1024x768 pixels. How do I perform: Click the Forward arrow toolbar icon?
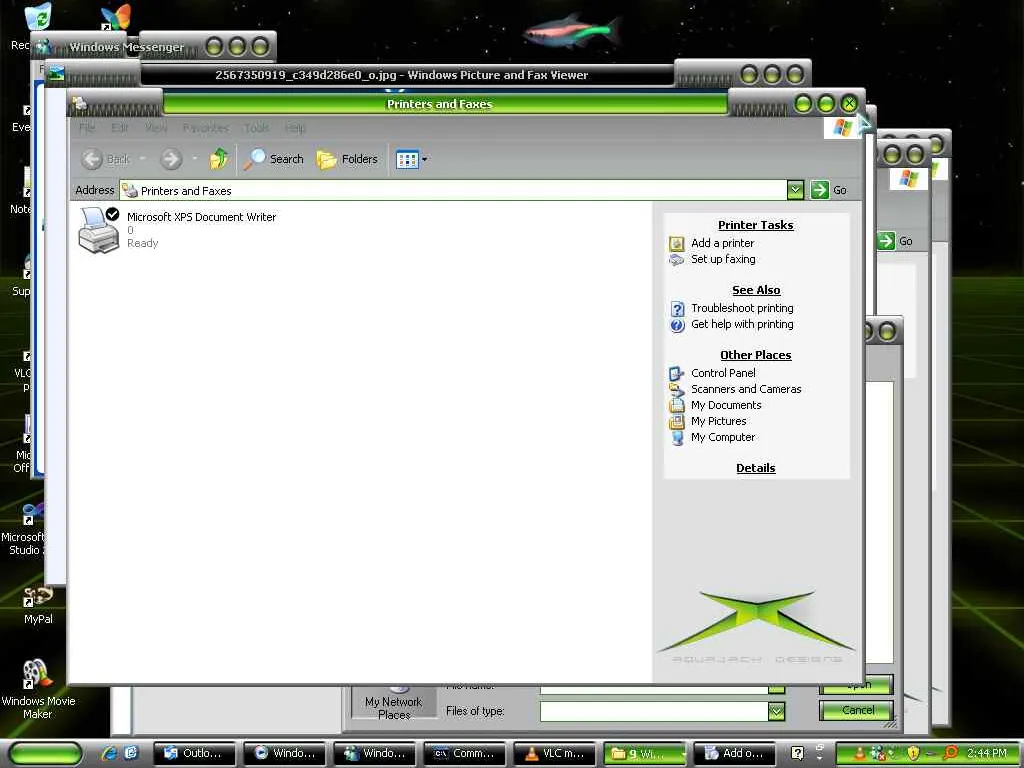point(171,159)
